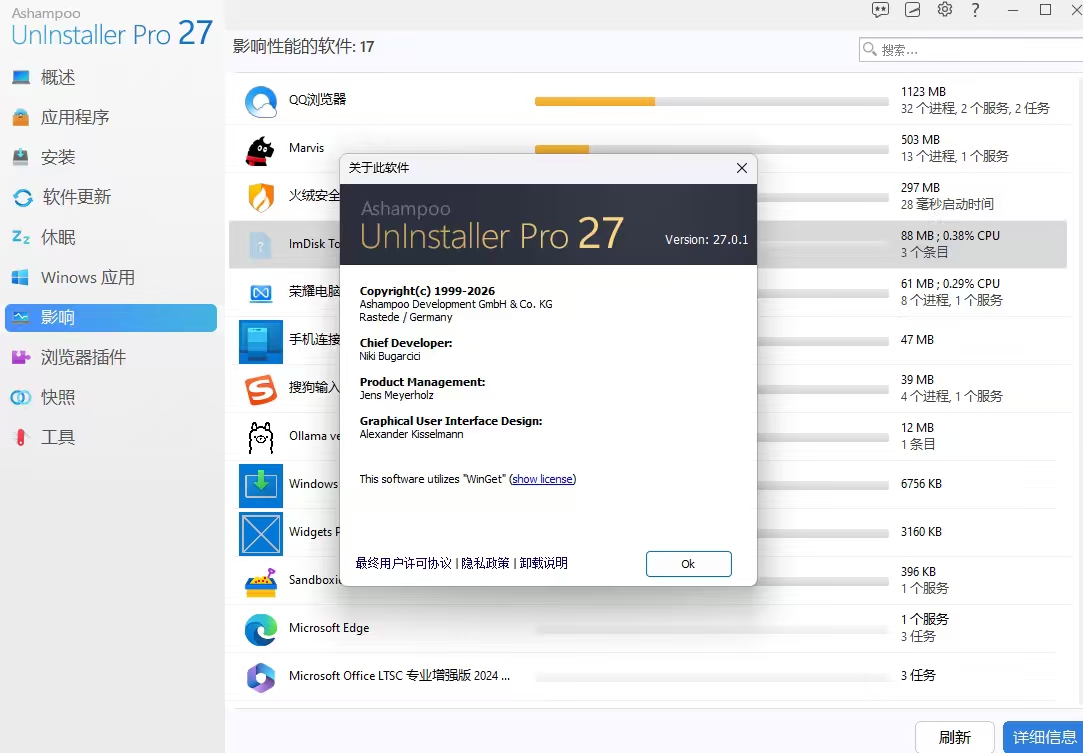Click into the 搜索 search field

pos(971,50)
